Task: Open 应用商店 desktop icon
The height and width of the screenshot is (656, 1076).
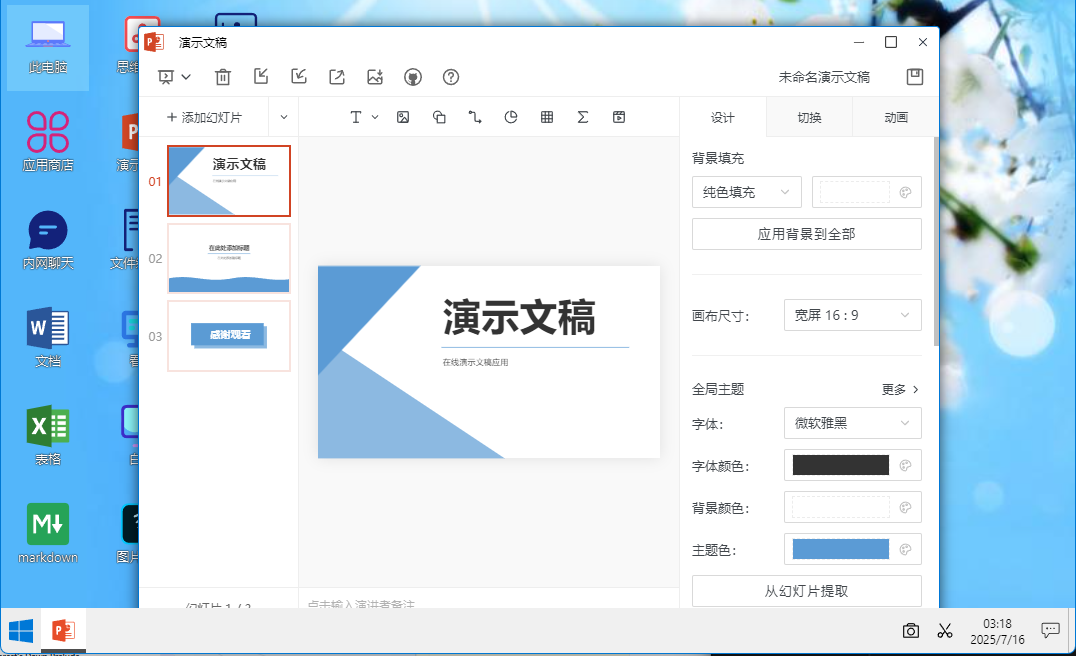Action: 48,141
